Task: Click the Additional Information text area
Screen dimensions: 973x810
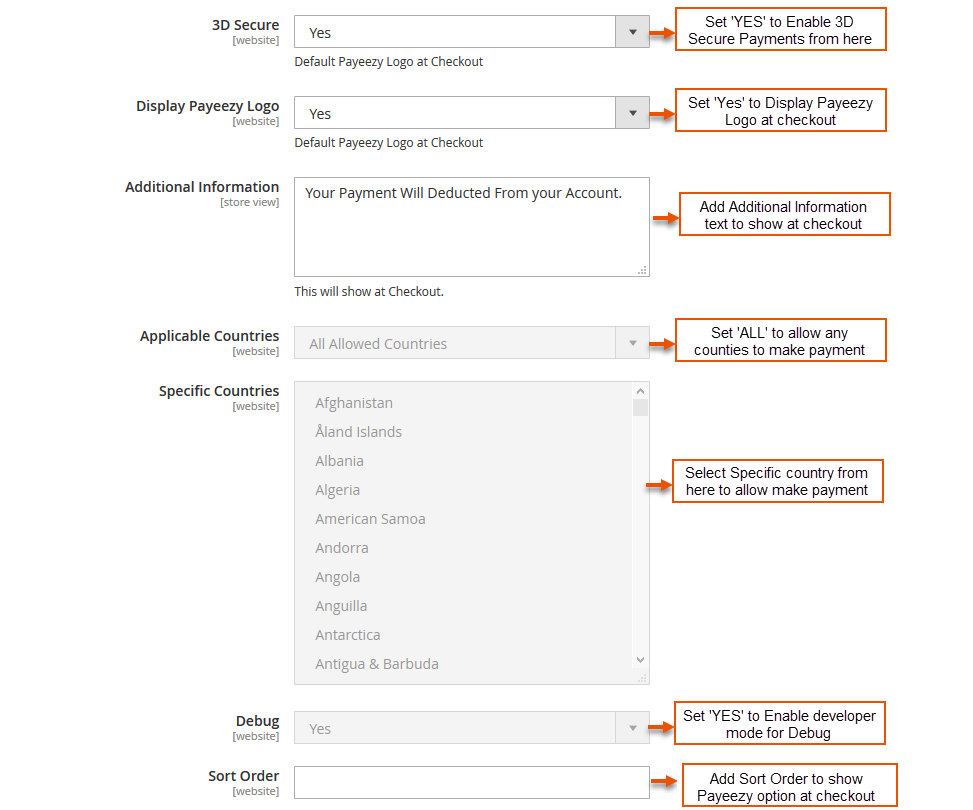Action: [470, 225]
